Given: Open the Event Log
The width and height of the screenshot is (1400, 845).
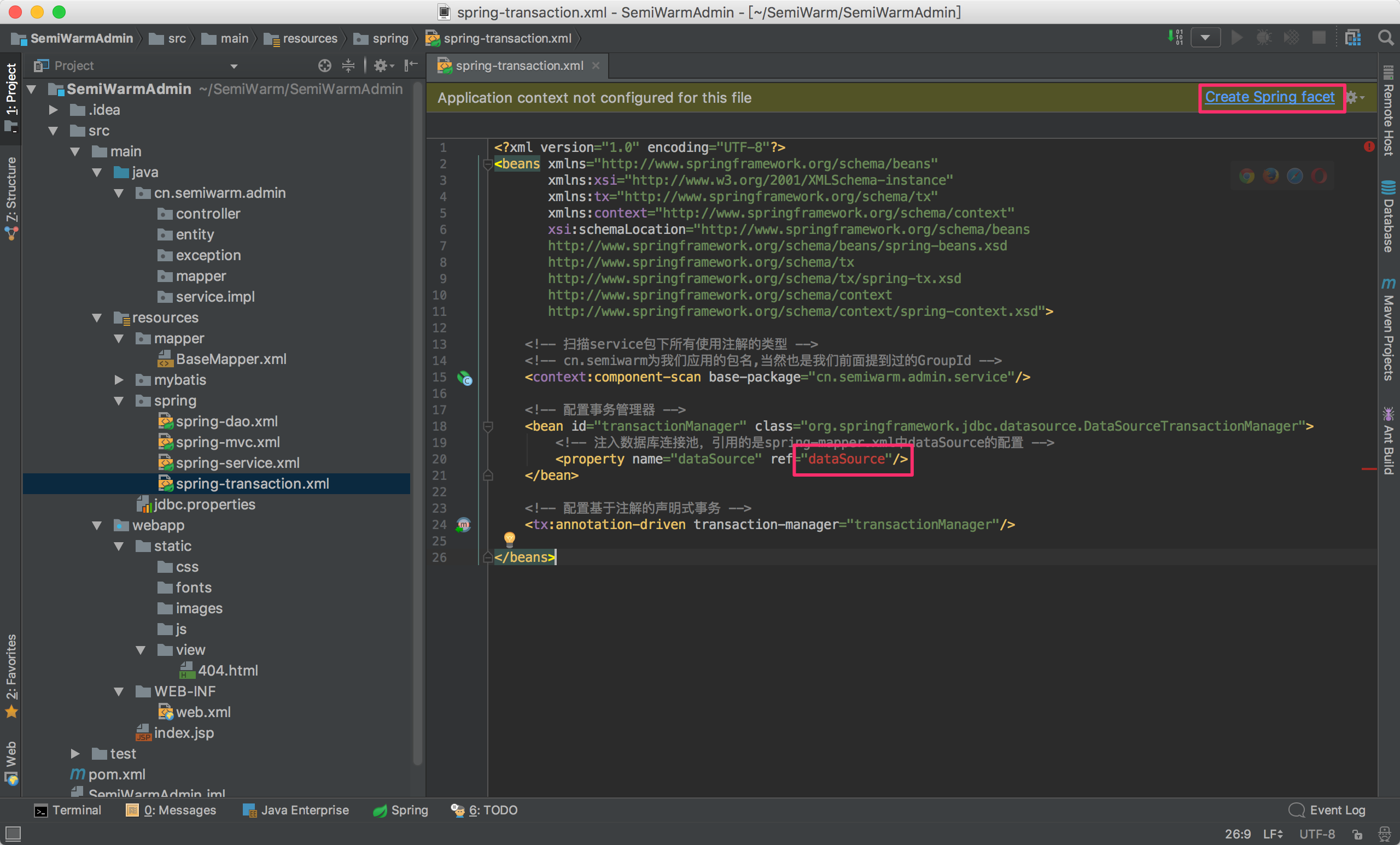Looking at the screenshot, I should pos(1327,811).
